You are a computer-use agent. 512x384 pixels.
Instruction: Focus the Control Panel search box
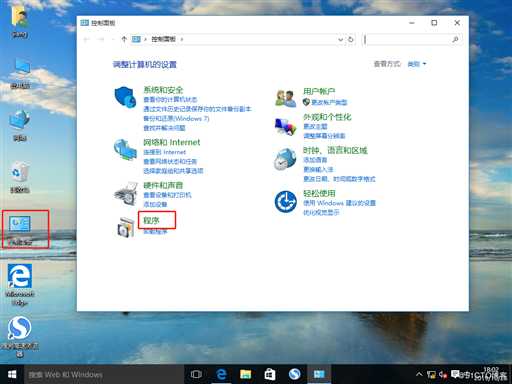click(x=413, y=39)
